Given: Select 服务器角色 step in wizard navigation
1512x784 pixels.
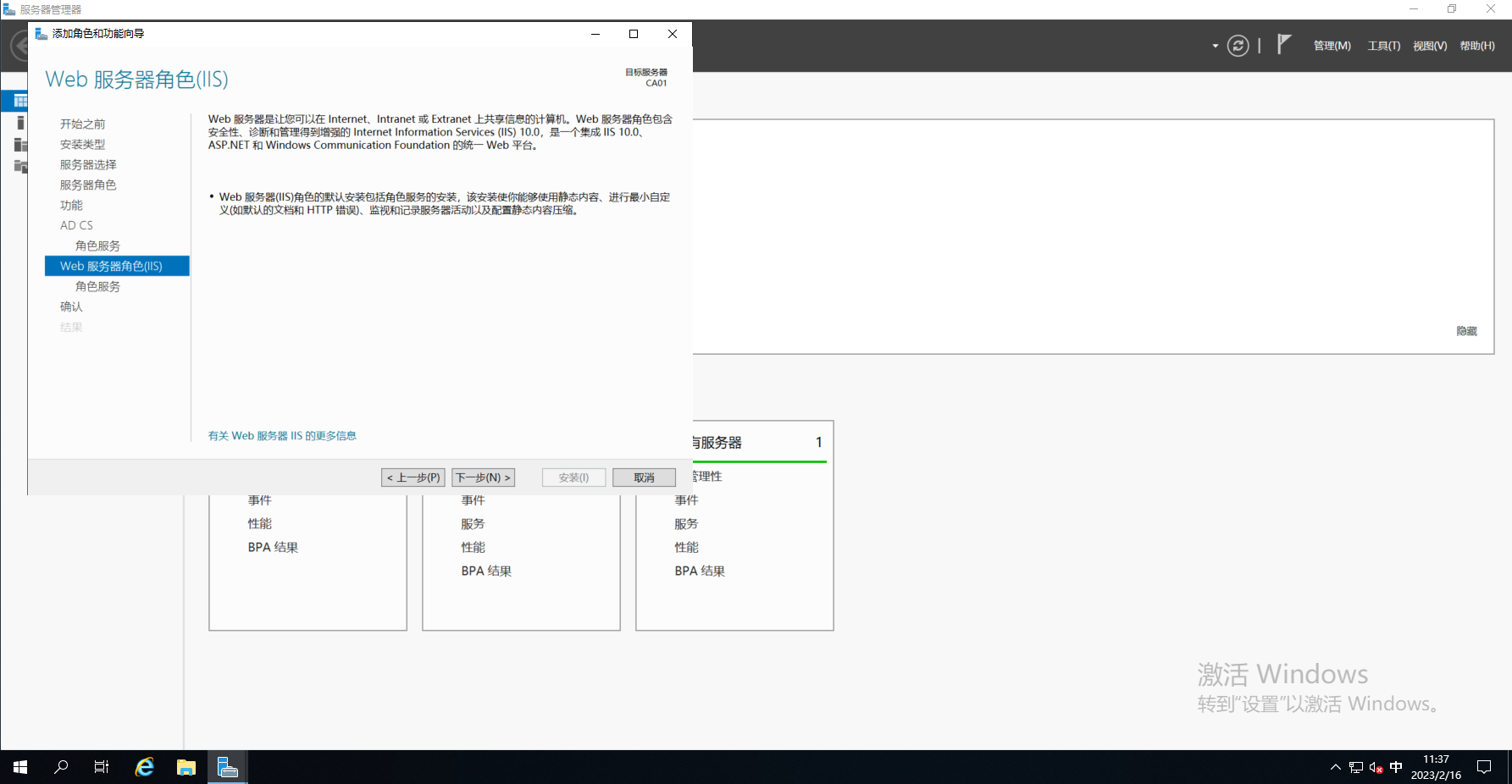Looking at the screenshot, I should tap(88, 185).
